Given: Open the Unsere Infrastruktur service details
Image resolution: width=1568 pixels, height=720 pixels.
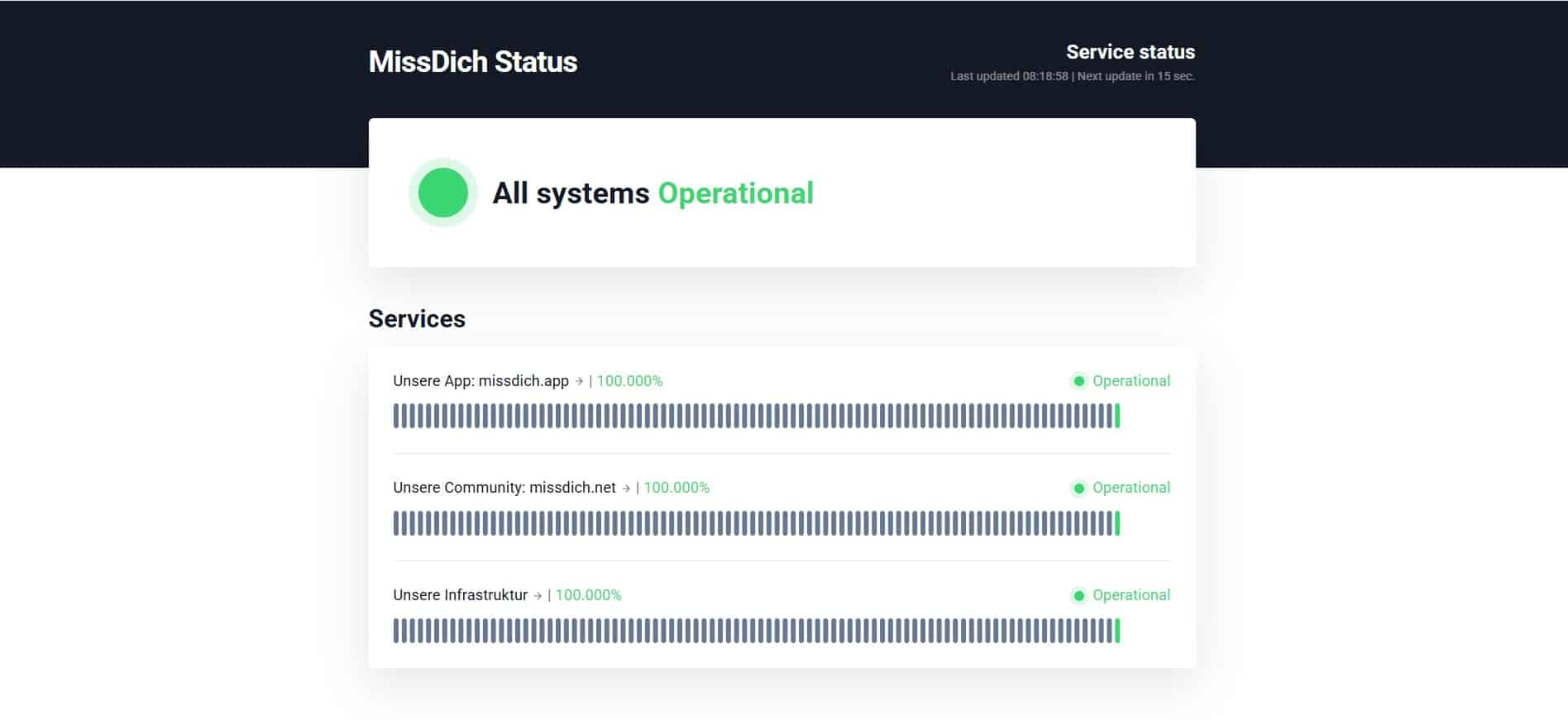Looking at the screenshot, I should [460, 595].
